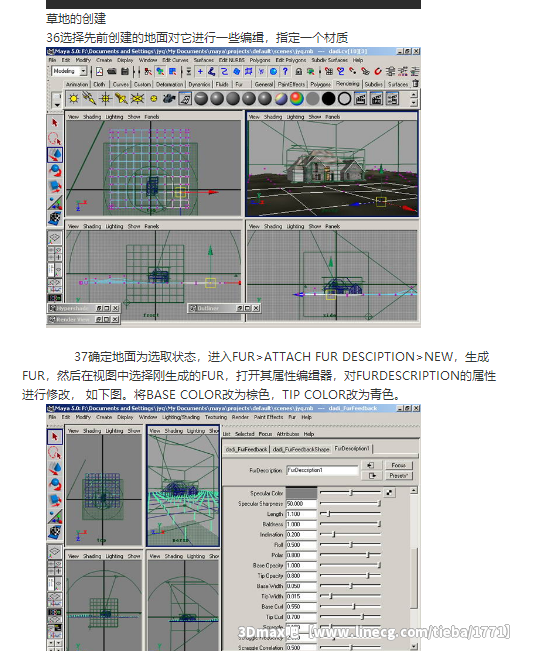Image resolution: width=550 pixels, height=651 pixels.
Task: Click the Ambient Light shelf icon
Action: pos(73,99)
